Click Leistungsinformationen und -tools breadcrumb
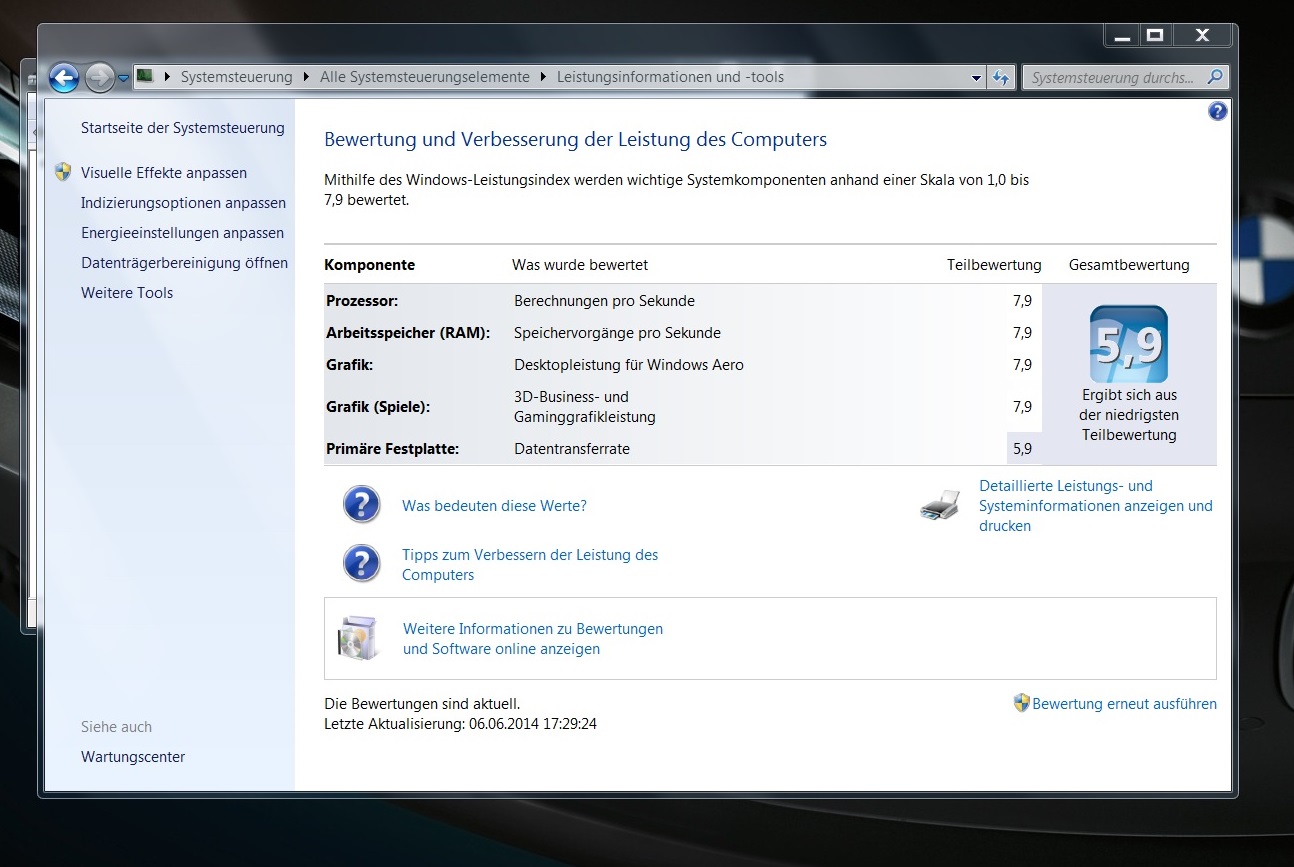The image size is (1294, 867). point(670,77)
